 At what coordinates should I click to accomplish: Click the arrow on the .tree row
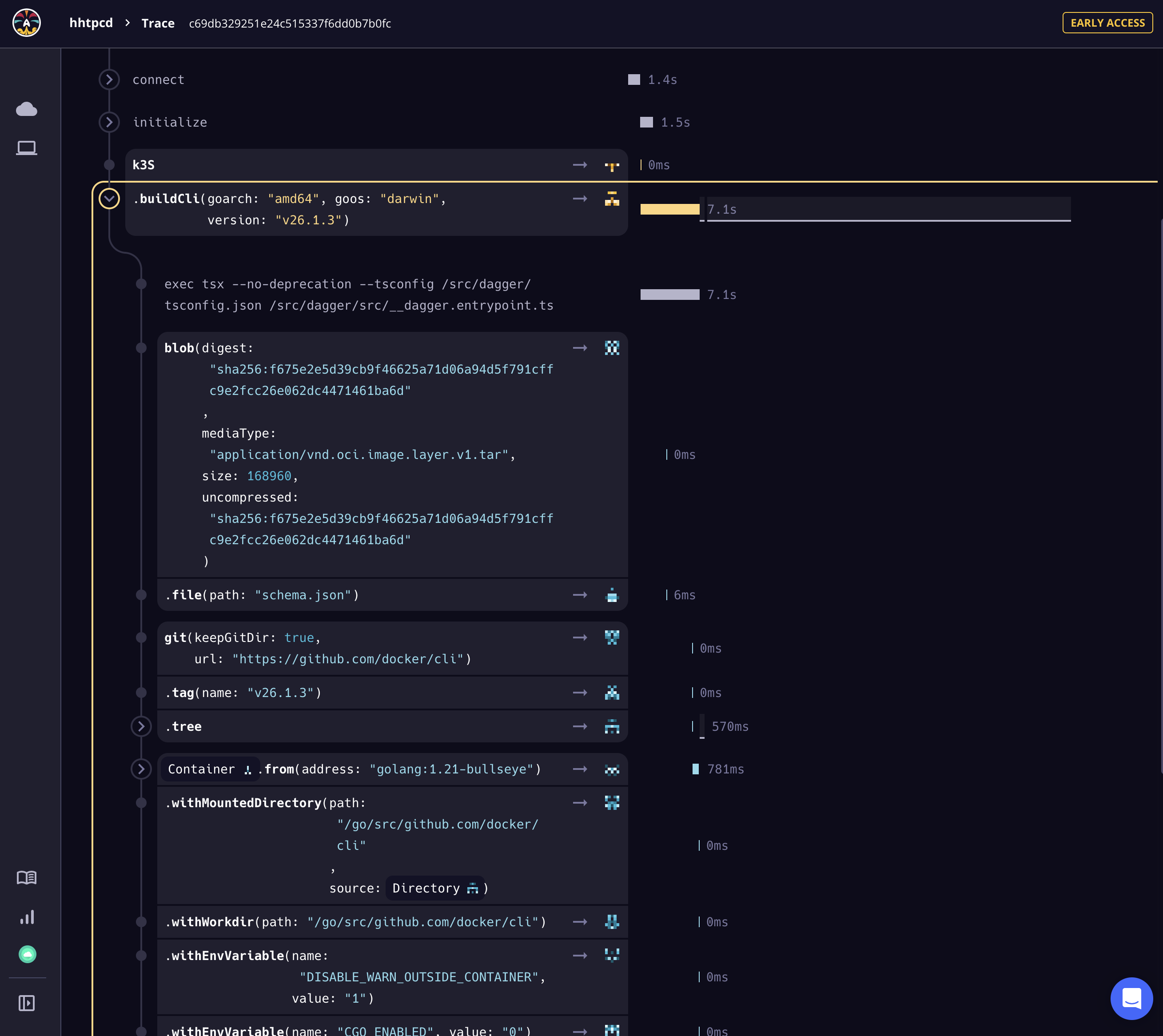[580, 726]
